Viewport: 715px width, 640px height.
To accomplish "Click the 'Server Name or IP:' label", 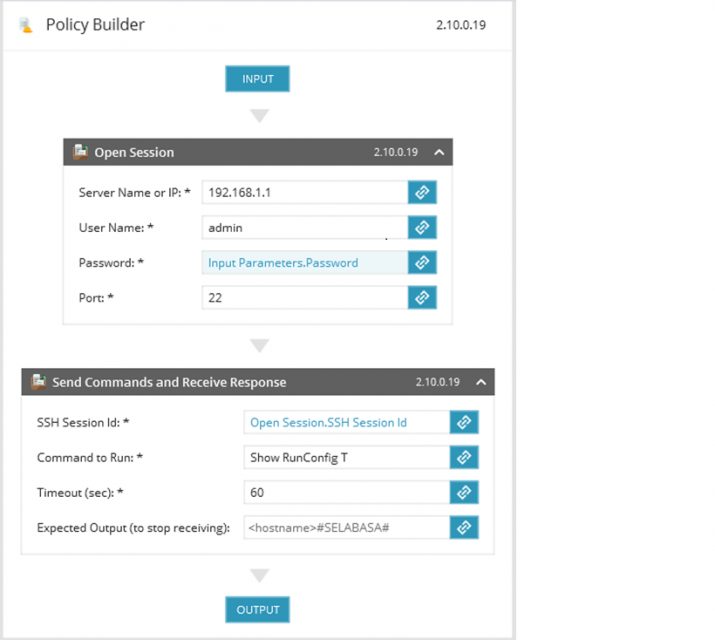I will 135,192.
